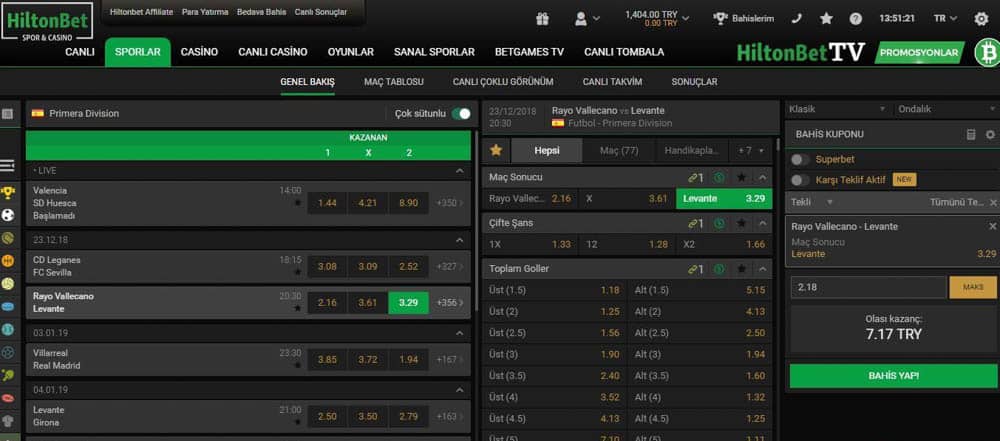1000x441 pixels.
Task: Open favorites star icon in top bar
Action: [827, 19]
